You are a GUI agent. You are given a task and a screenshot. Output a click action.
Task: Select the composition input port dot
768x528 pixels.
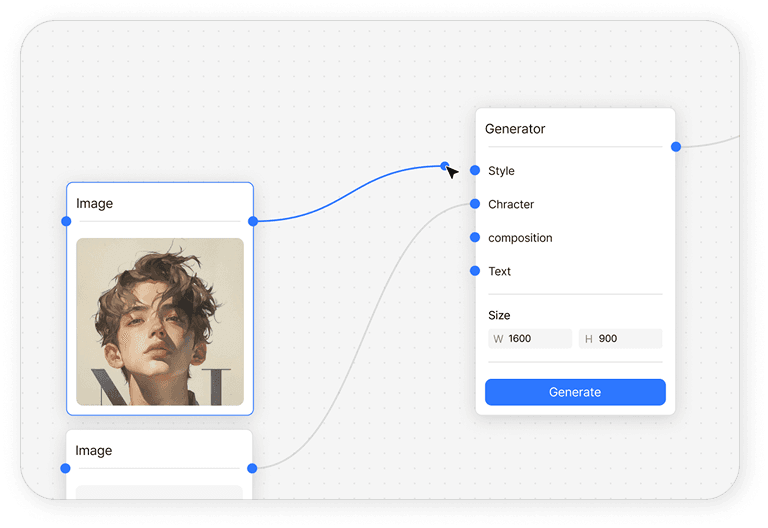point(475,238)
